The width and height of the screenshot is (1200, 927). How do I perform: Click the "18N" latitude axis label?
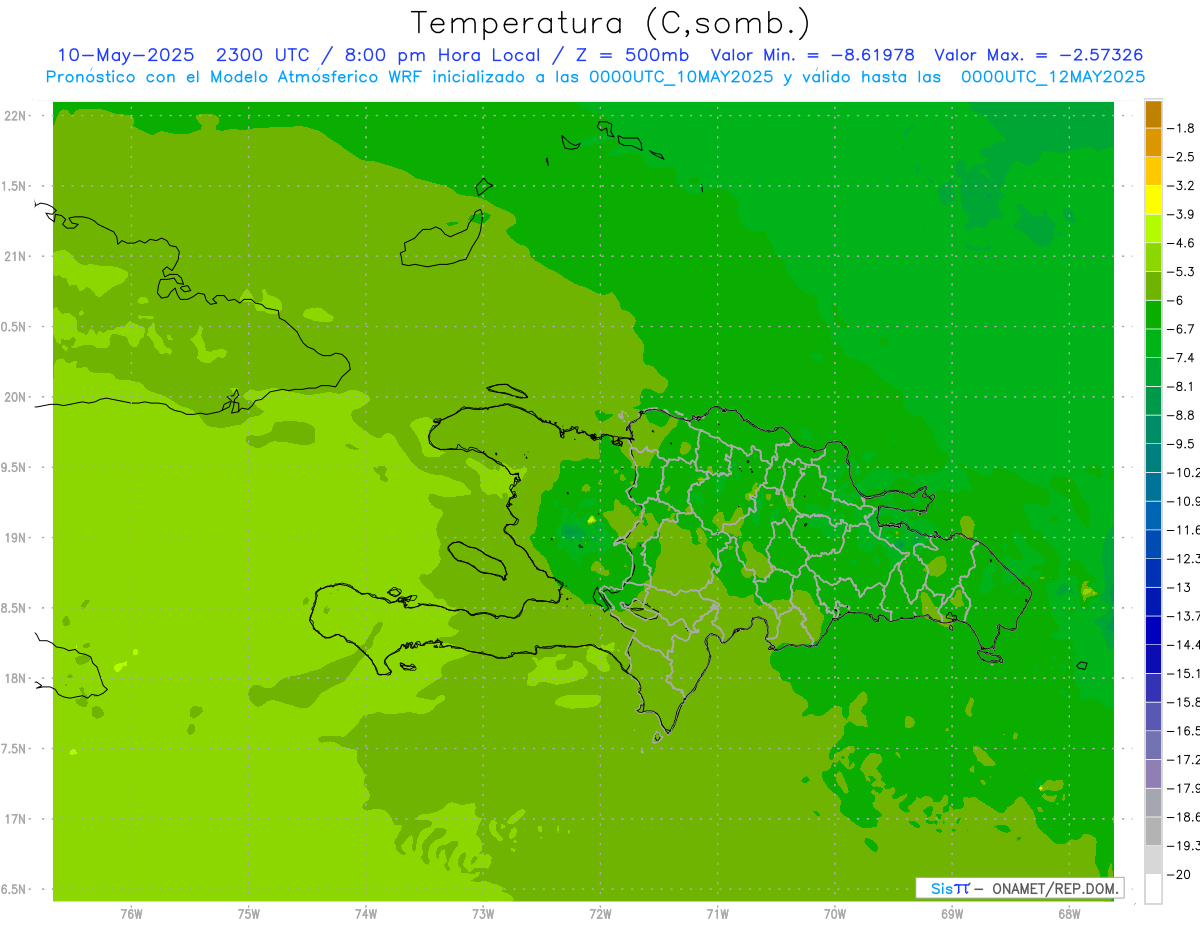(x=16, y=678)
